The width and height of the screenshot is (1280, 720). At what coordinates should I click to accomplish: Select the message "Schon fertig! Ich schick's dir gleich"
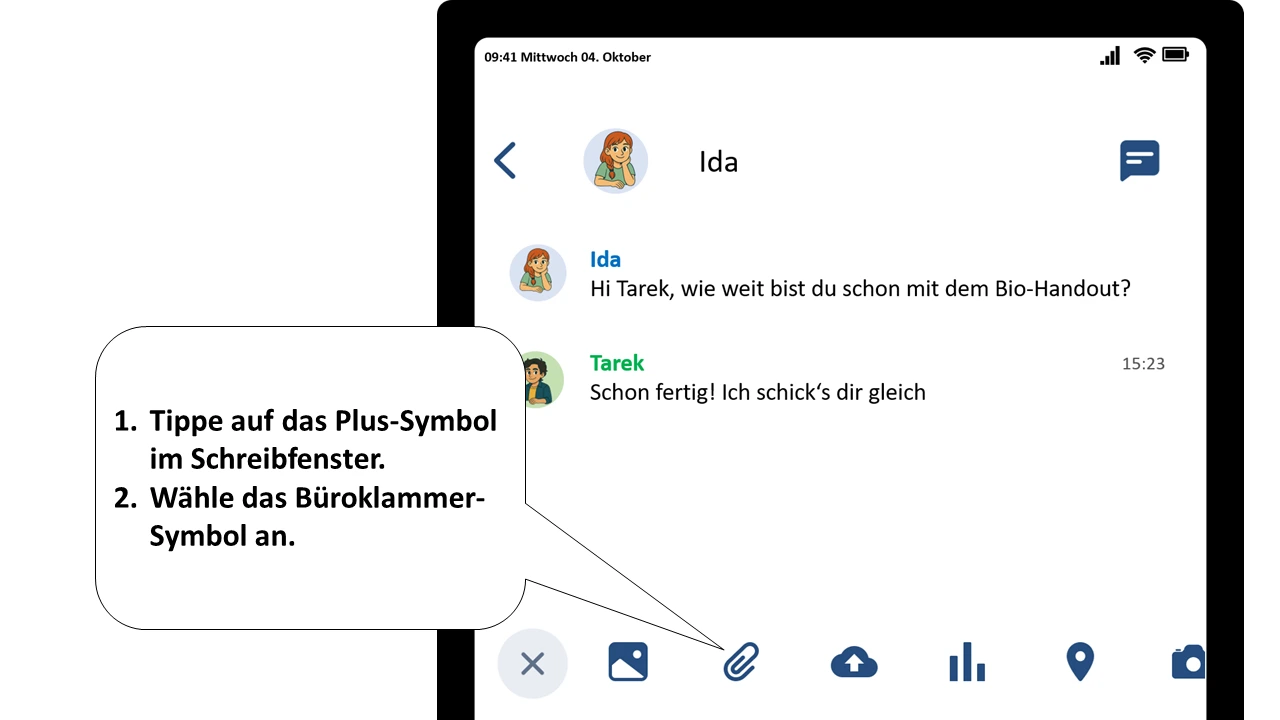(758, 392)
